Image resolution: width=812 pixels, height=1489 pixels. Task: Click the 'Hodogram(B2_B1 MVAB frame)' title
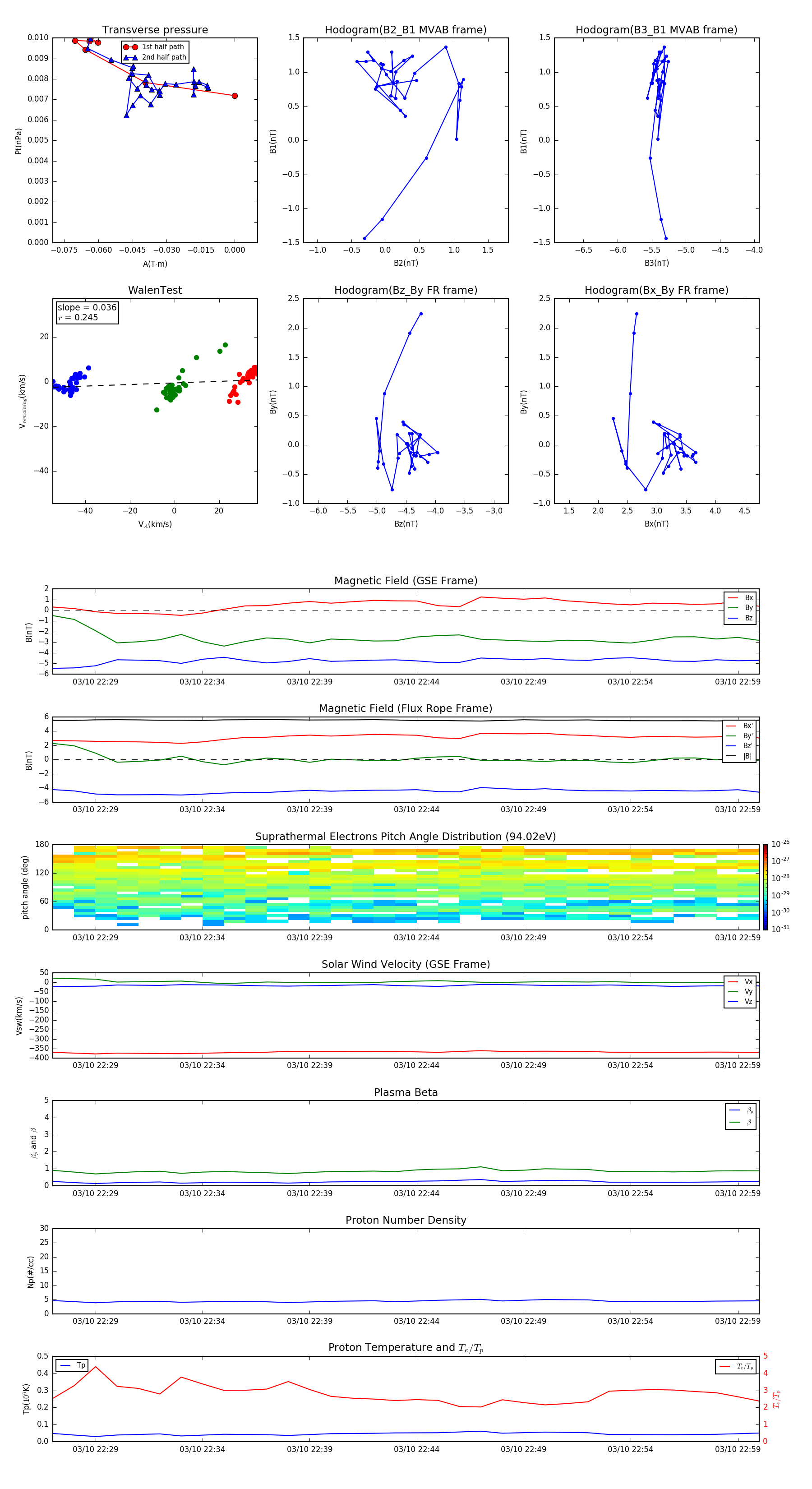pyautogui.click(x=406, y=30)
